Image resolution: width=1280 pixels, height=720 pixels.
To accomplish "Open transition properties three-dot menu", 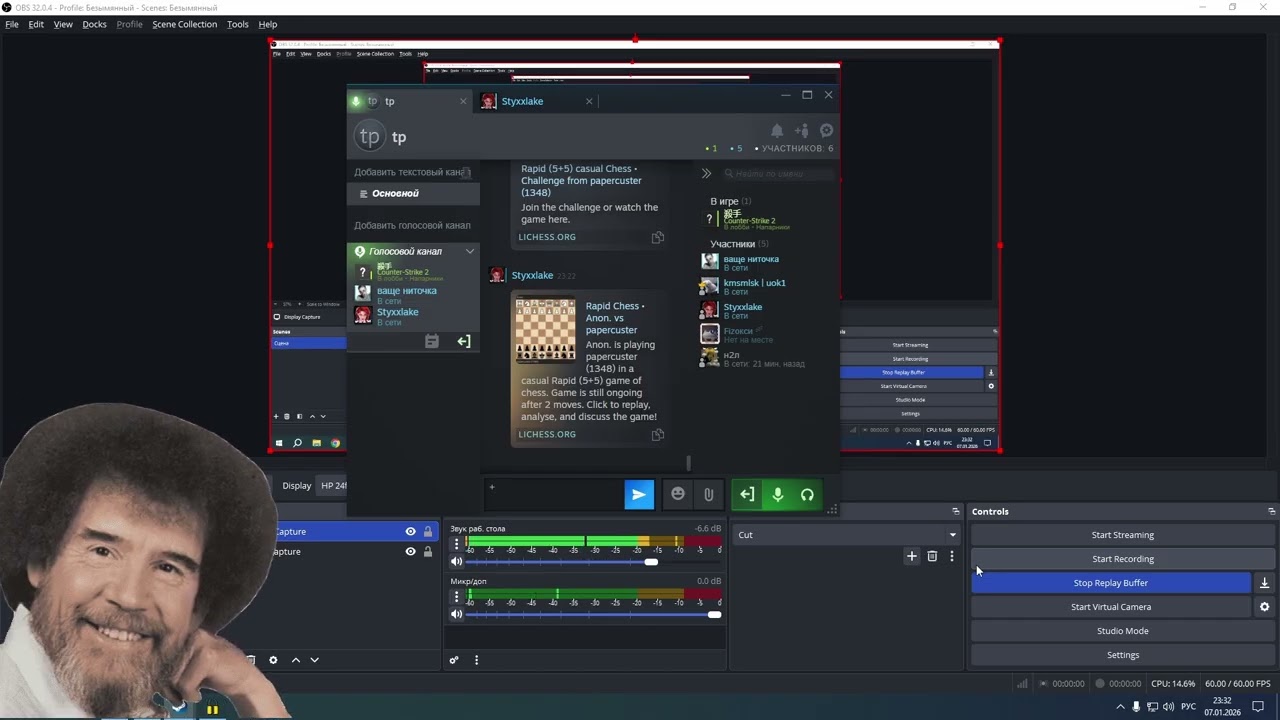I will pyautogui.click(x=952, y=556).
